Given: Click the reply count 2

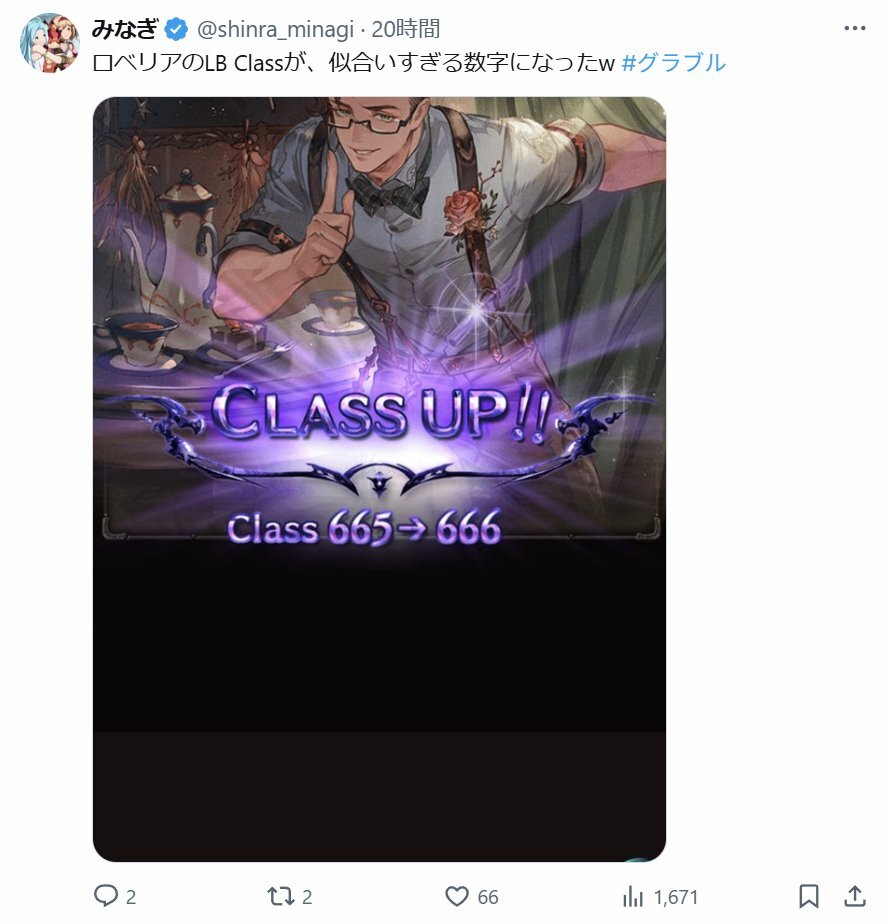Looking at the screenshot, I should point(131,897).
